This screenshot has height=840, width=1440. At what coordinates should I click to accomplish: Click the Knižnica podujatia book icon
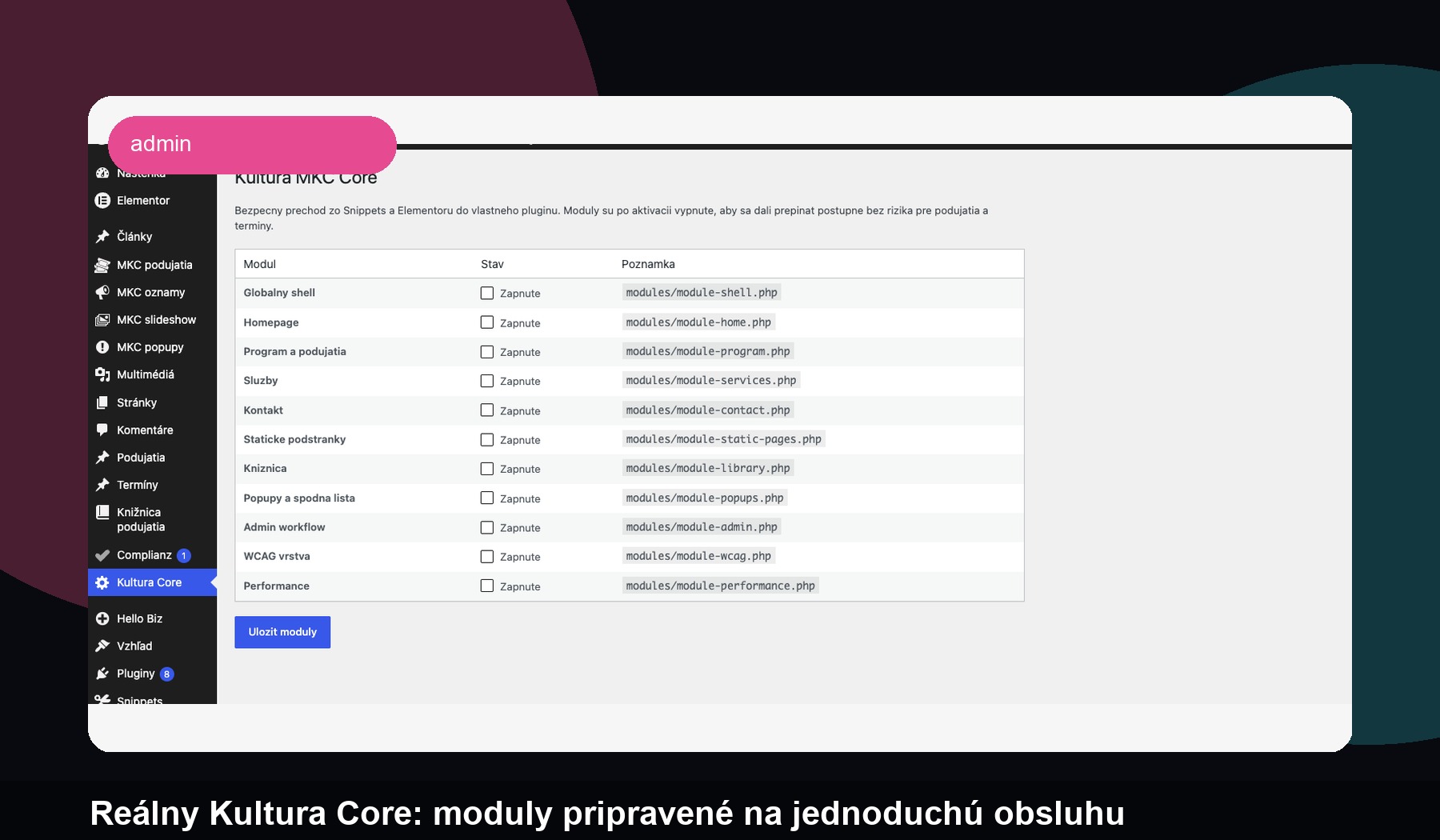pos(102,512)
